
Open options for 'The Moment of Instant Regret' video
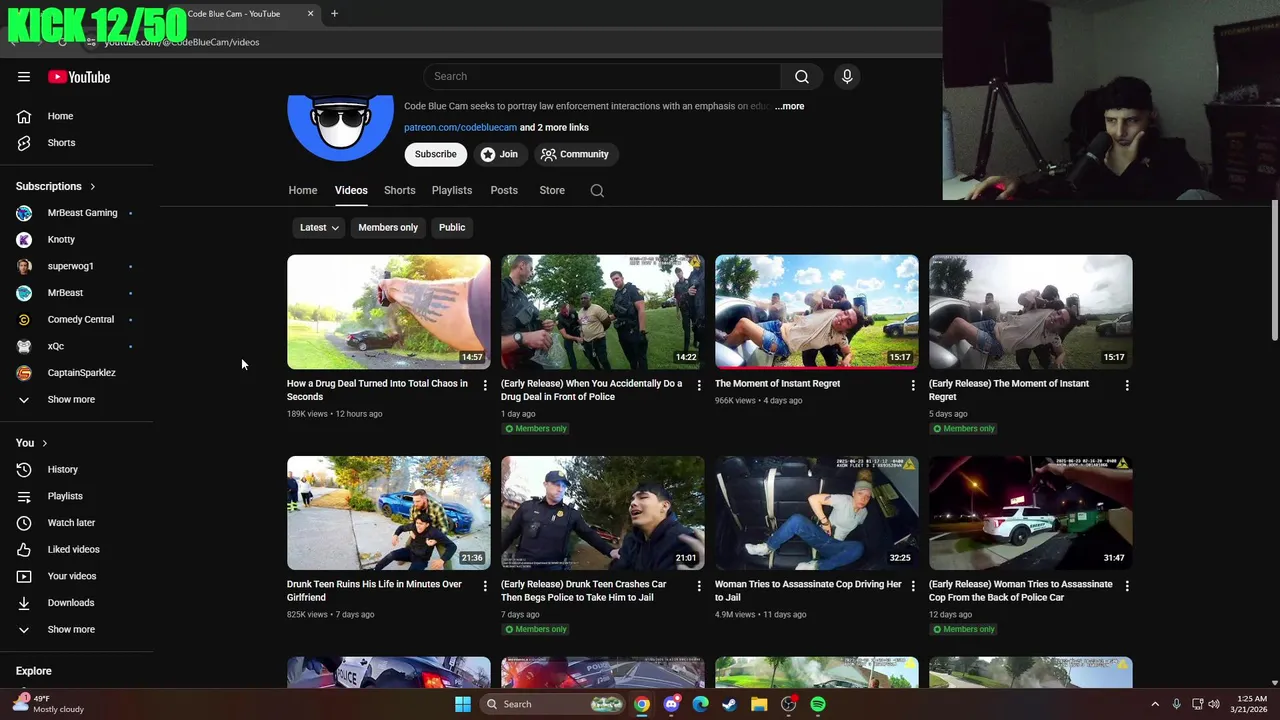913,385
